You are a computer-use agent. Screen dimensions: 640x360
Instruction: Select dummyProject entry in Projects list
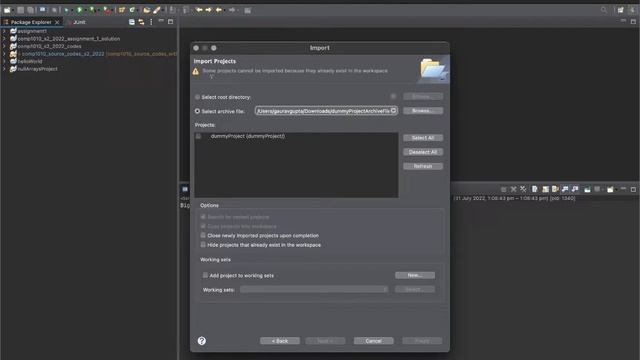[248, 136]
